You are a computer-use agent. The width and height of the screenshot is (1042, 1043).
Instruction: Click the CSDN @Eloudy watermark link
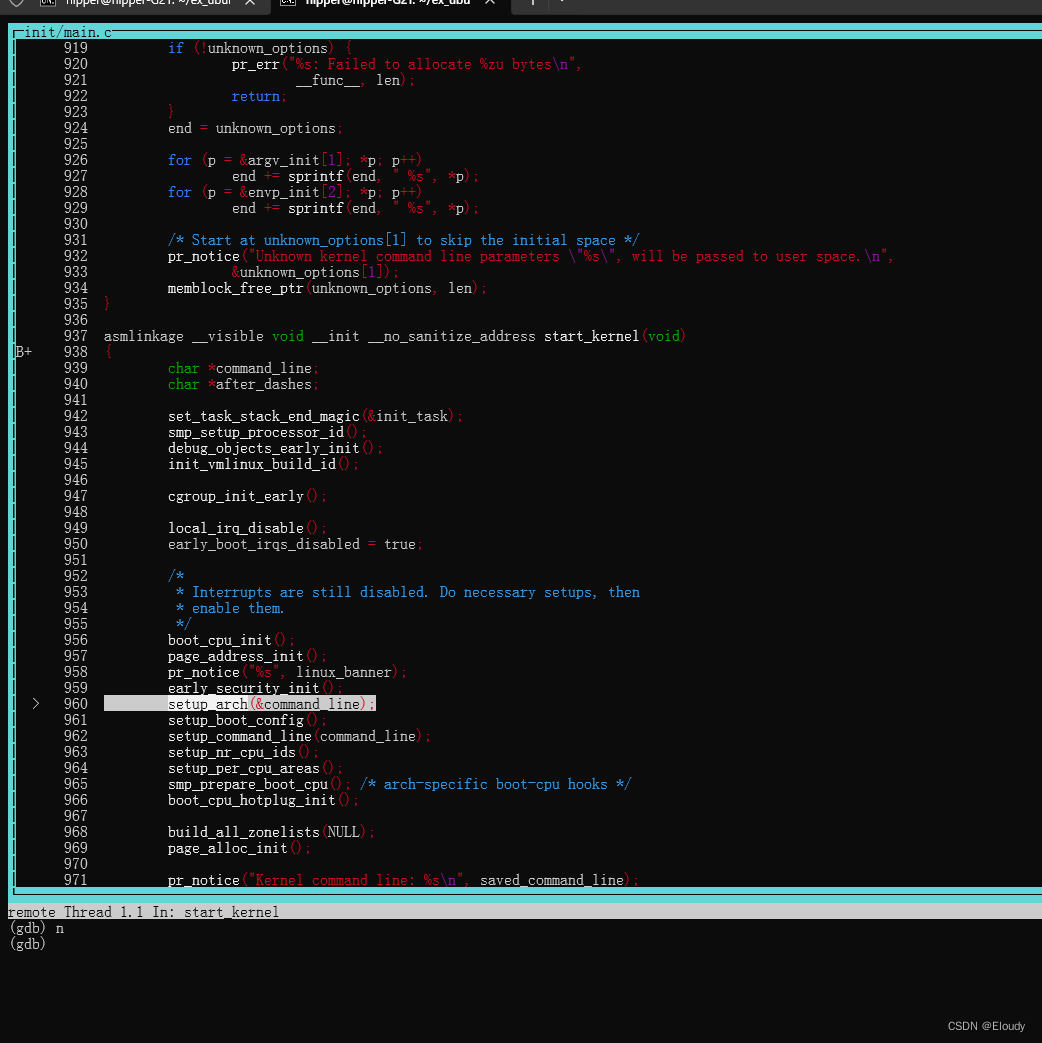point(985,1025)
